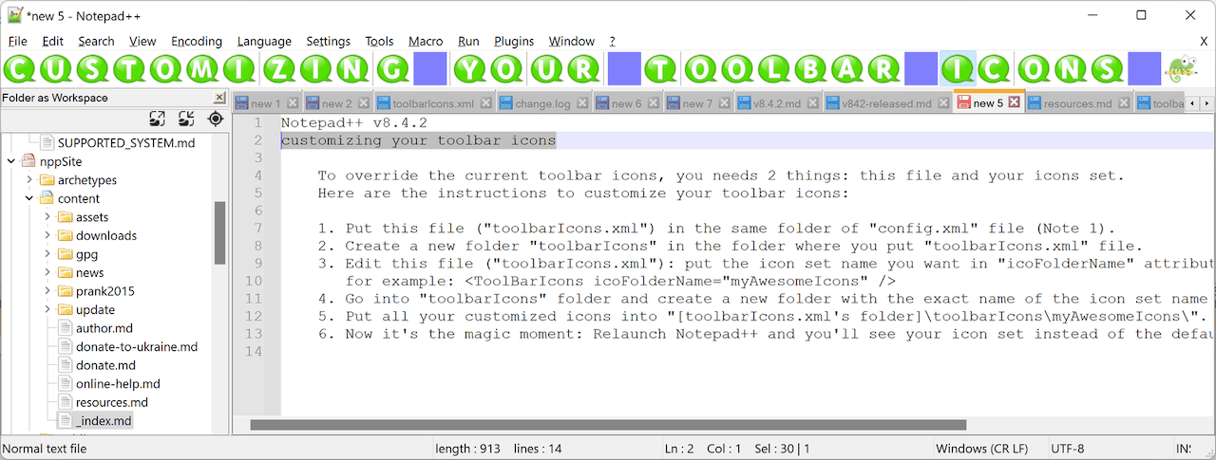Close the Folder as Workspace panel
The width and height of the screenshot is (1216, 460).
pyautogui.click(x=220, y=98)
